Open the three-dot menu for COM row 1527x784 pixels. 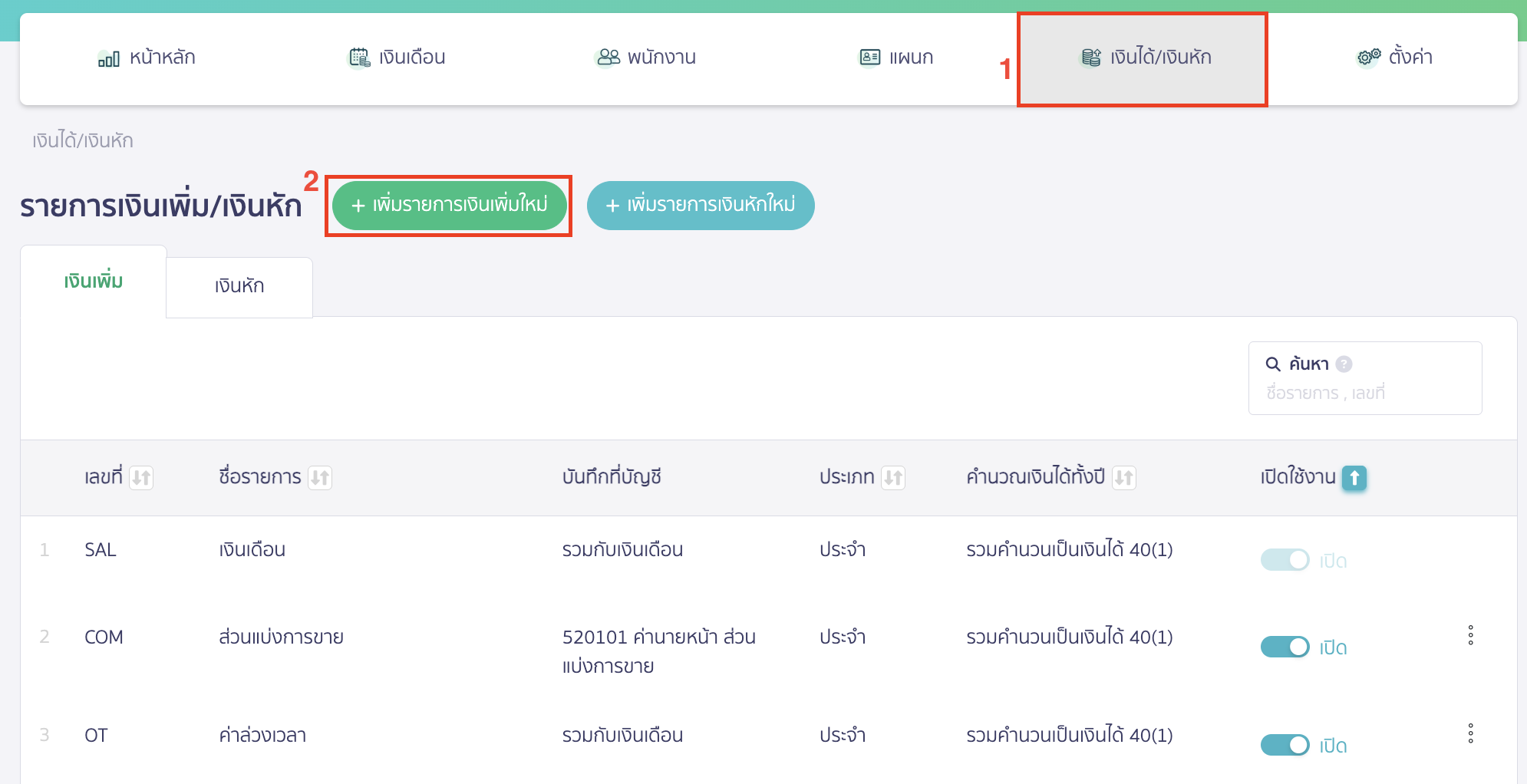click(x=1470, y=635)
